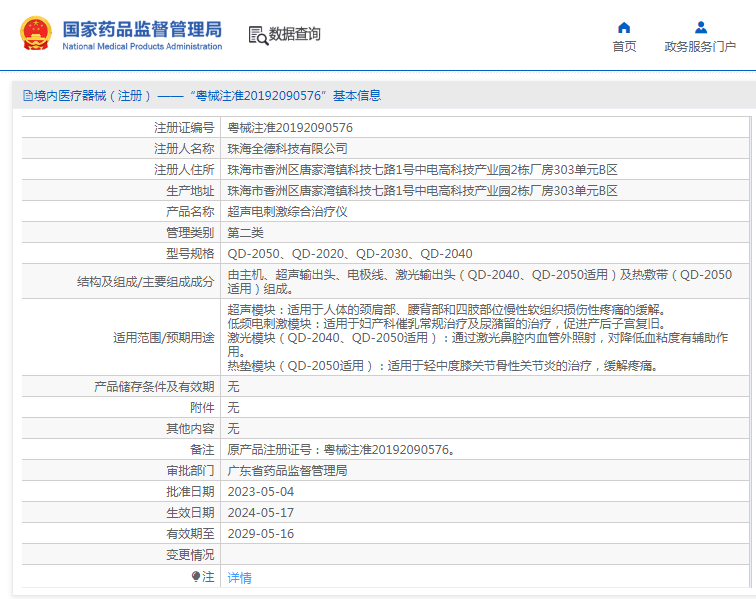The width and height of the screenshot is (756, 599).
Task: Open the 数据查询 page label
Action: [295, 35]
